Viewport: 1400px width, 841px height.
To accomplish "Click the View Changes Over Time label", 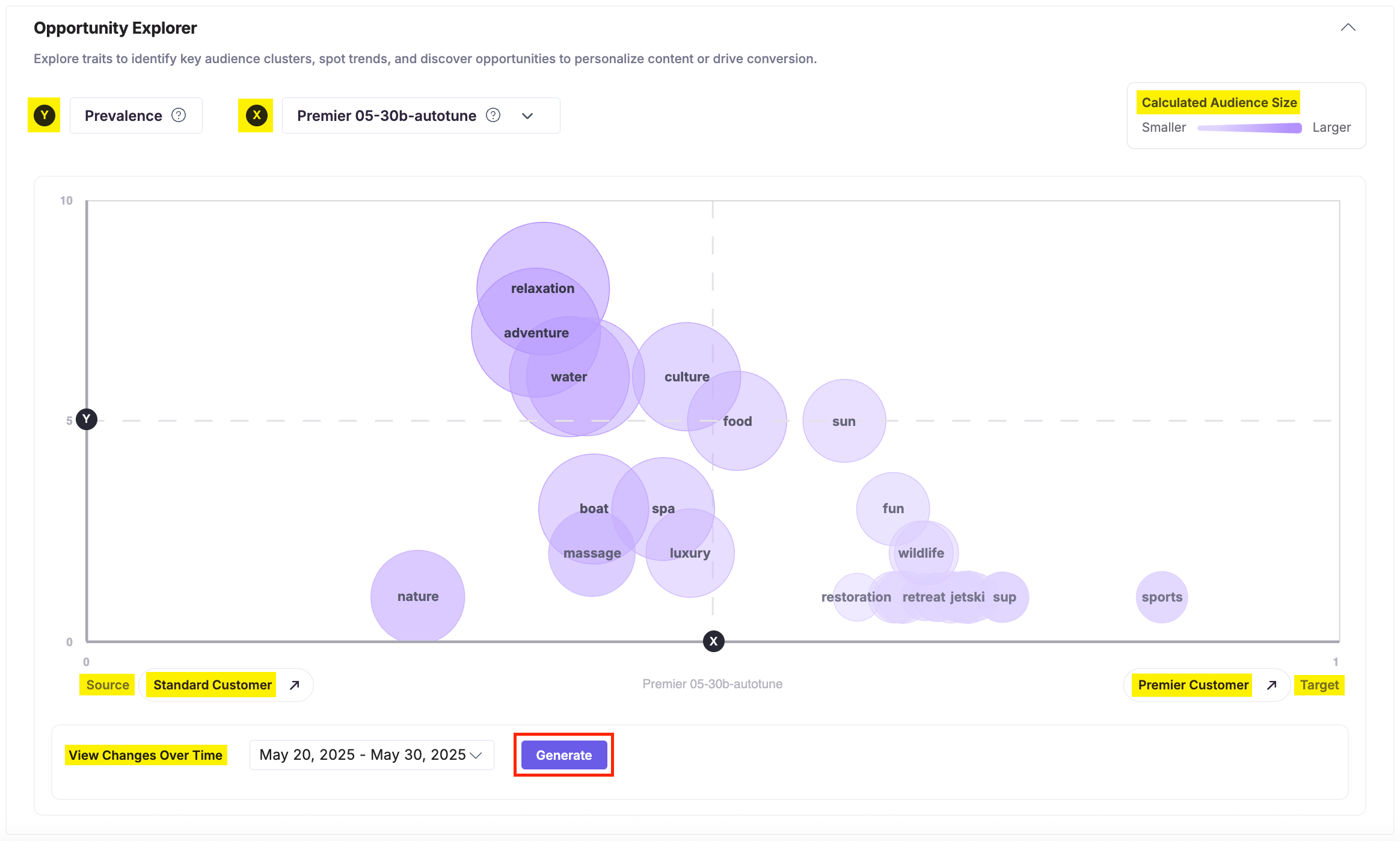I will click(146, 755).
